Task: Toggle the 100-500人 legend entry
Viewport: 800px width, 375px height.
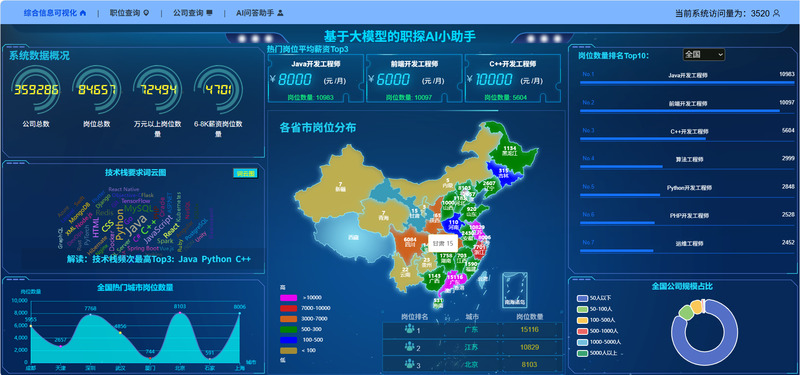Action: coord(596,320)
